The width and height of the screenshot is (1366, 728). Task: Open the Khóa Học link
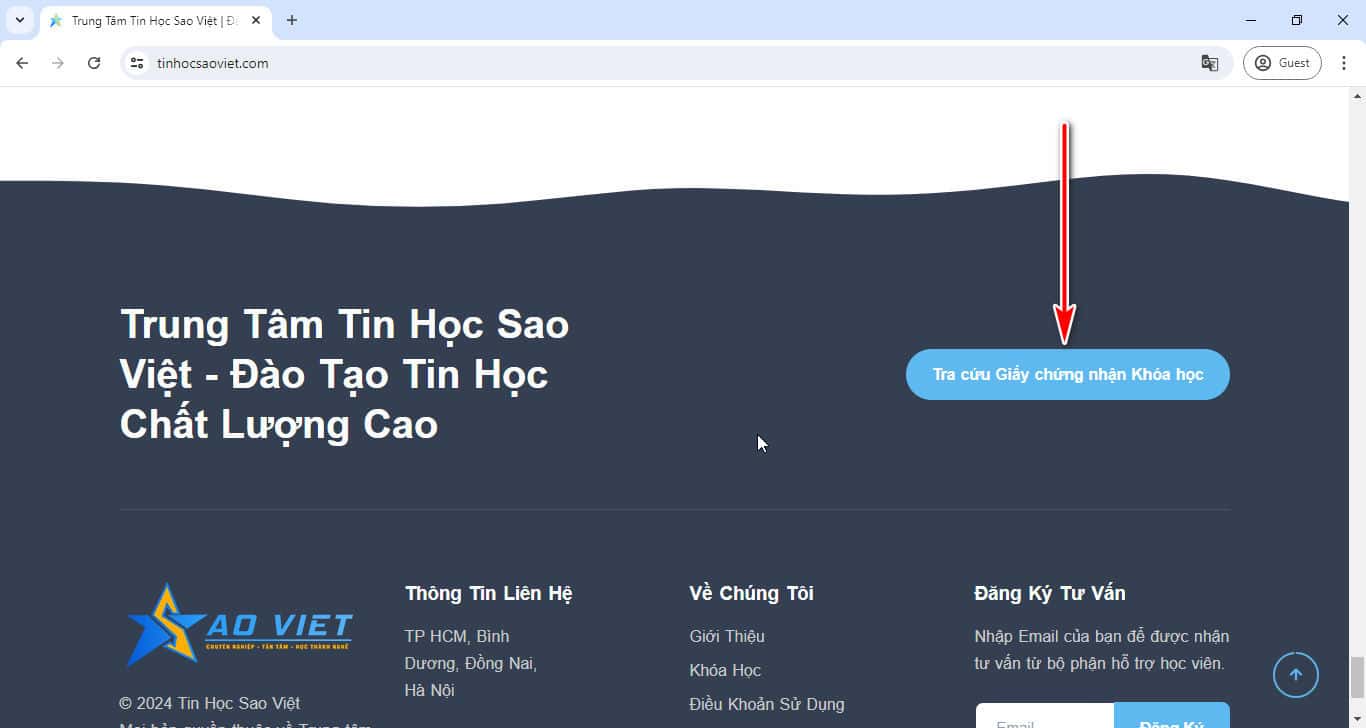[x=725, y=670]
